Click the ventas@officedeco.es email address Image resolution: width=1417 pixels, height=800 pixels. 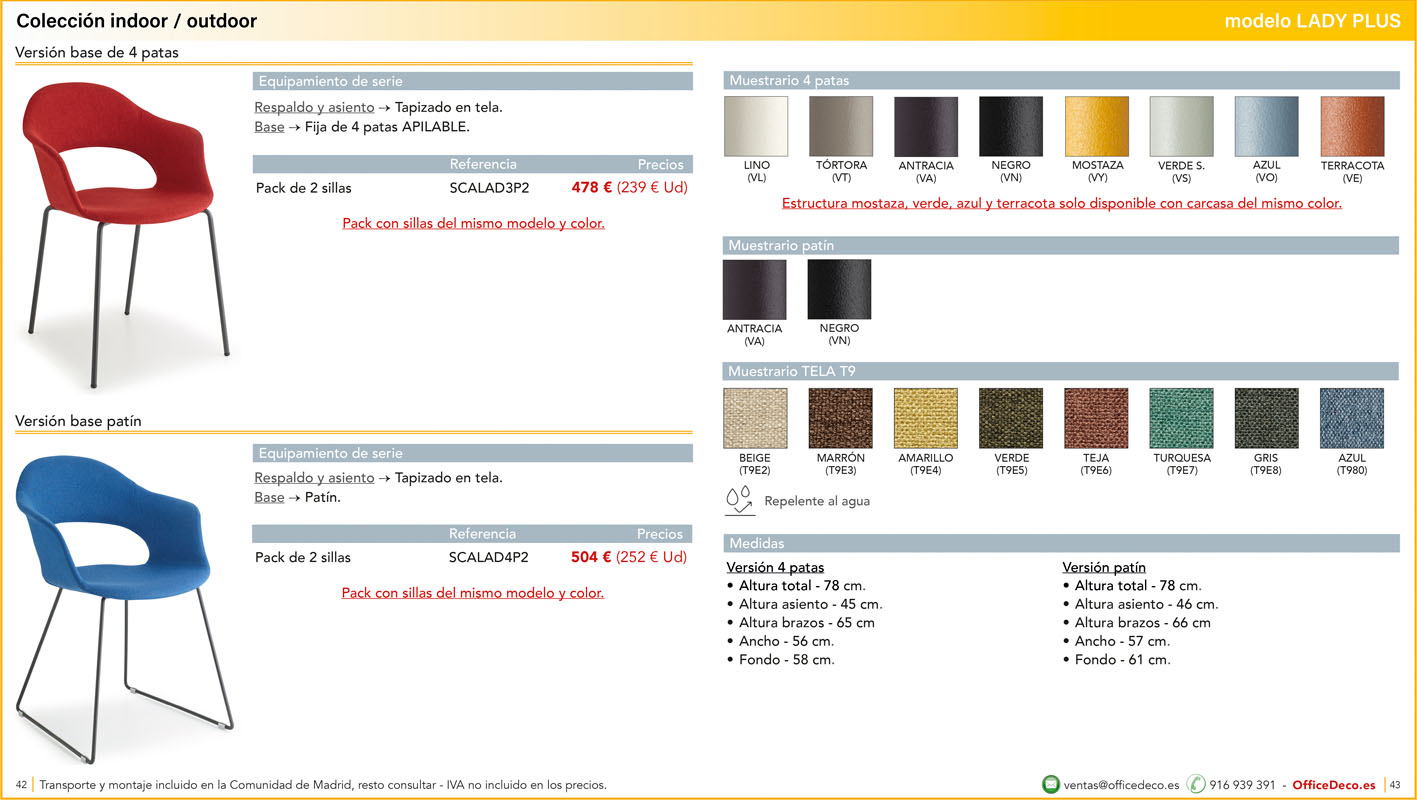1121,785
